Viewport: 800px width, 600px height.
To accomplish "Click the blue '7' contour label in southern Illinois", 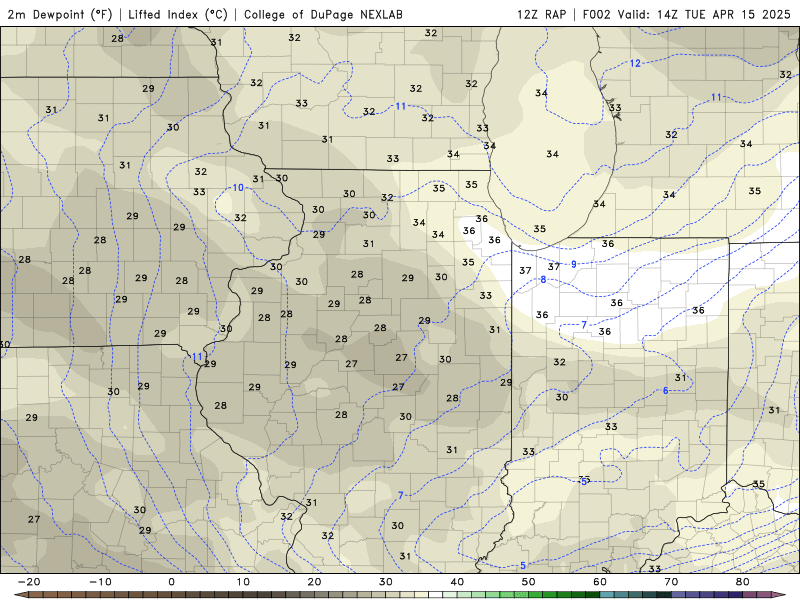I will point(401,495).
